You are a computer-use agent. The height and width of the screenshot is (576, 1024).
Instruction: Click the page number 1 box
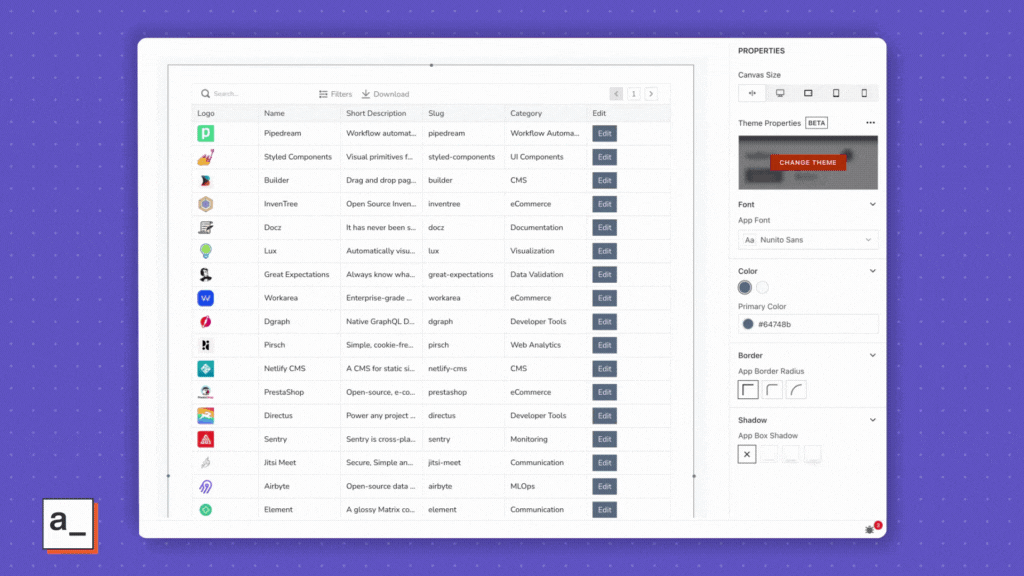pyautogui.click(x=633, y=94)
